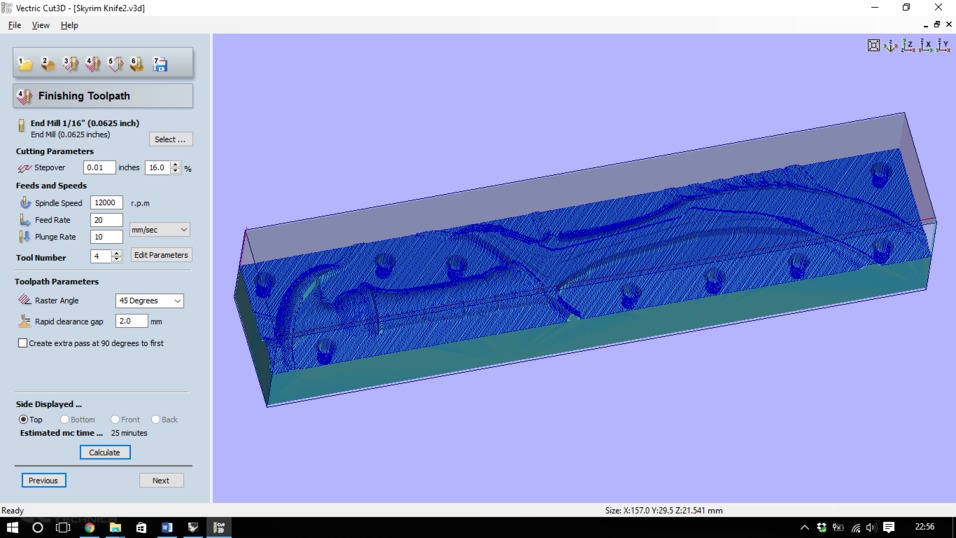Viewport: 956px width, 538px height.
Task: Click the End Mill tool icon
Action: tap(22, 126)
